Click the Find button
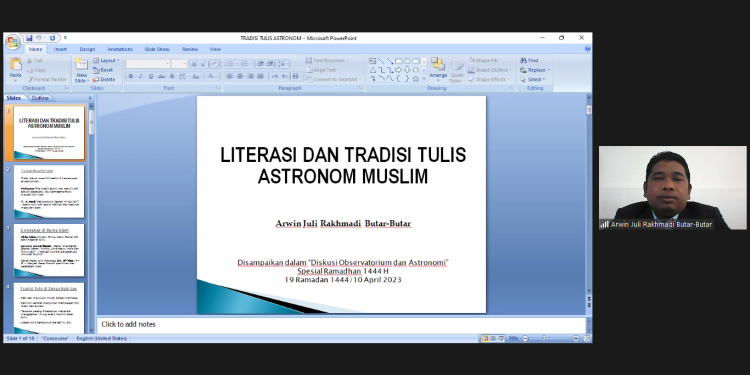This screenshot has width=750, height=375. coord(529,60)
